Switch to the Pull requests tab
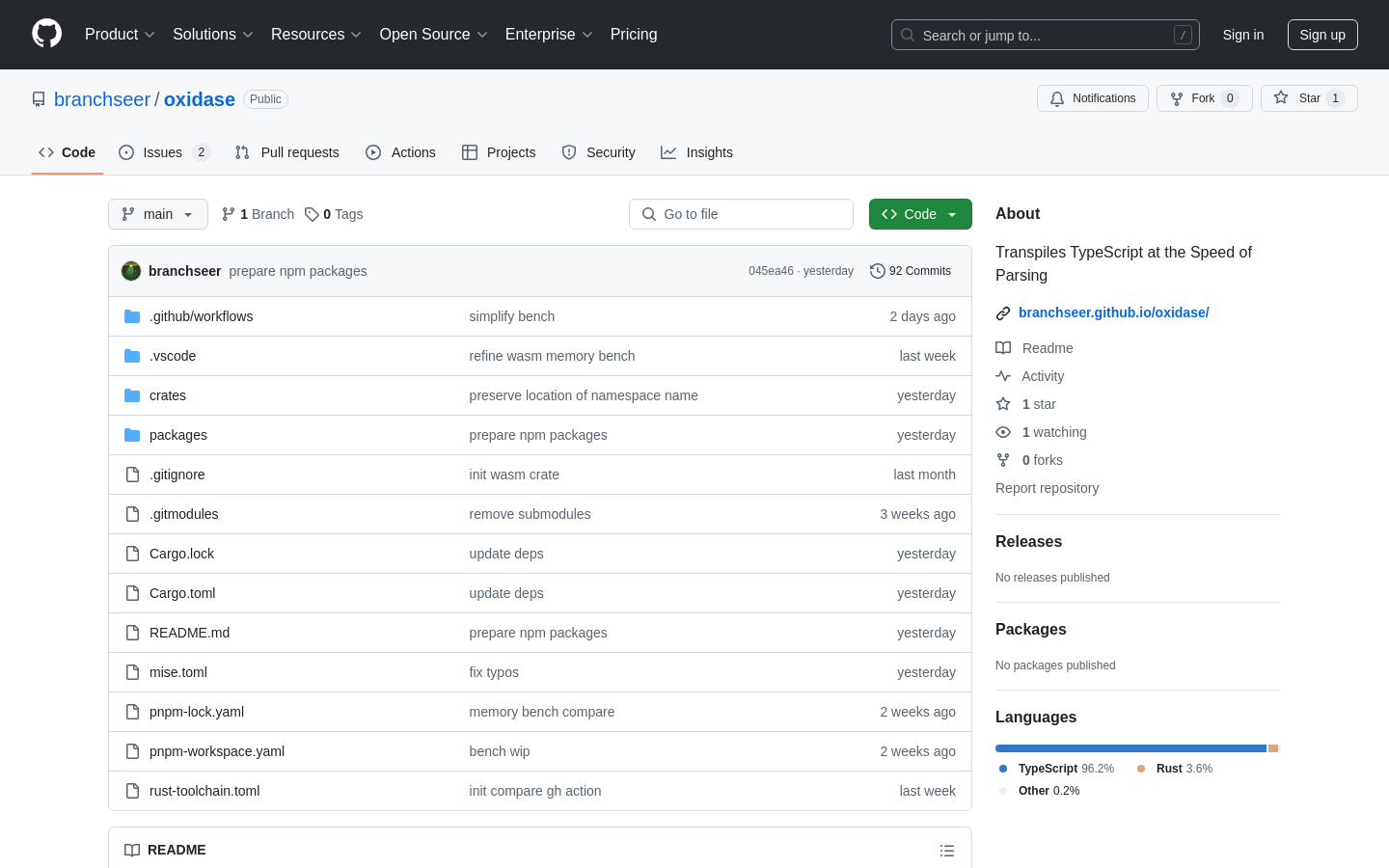 tap(286, 152)
